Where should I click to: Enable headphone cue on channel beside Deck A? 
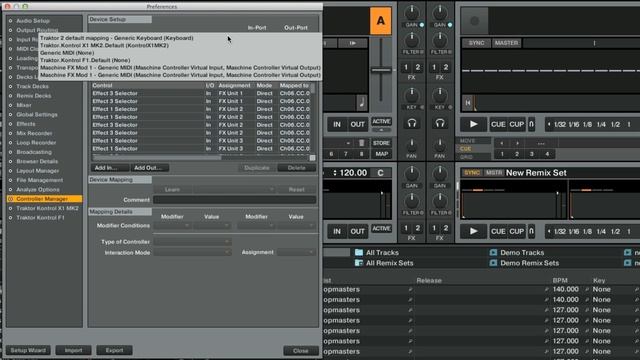coord(411,123)
